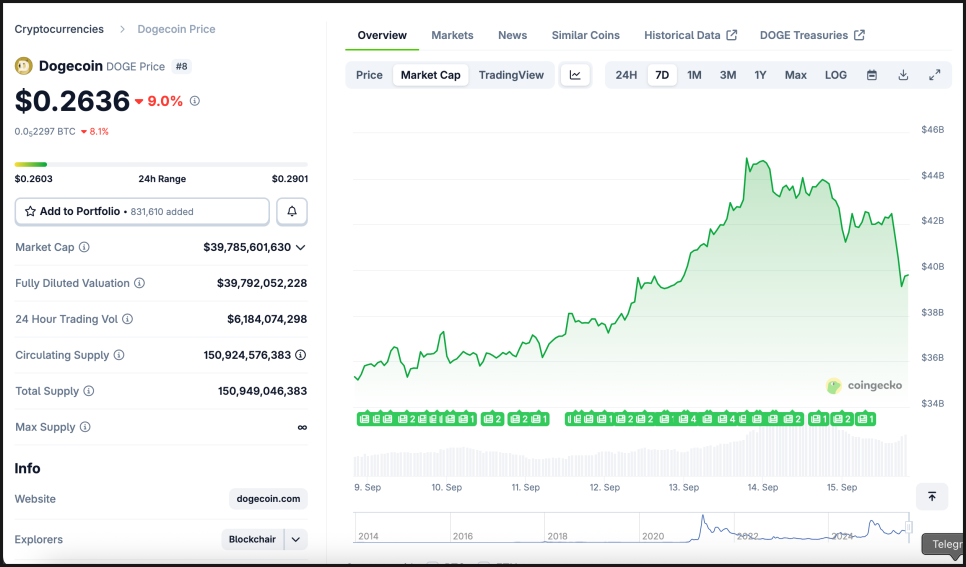
Task: Set chart range to 24H
Action: coord(626,75)
